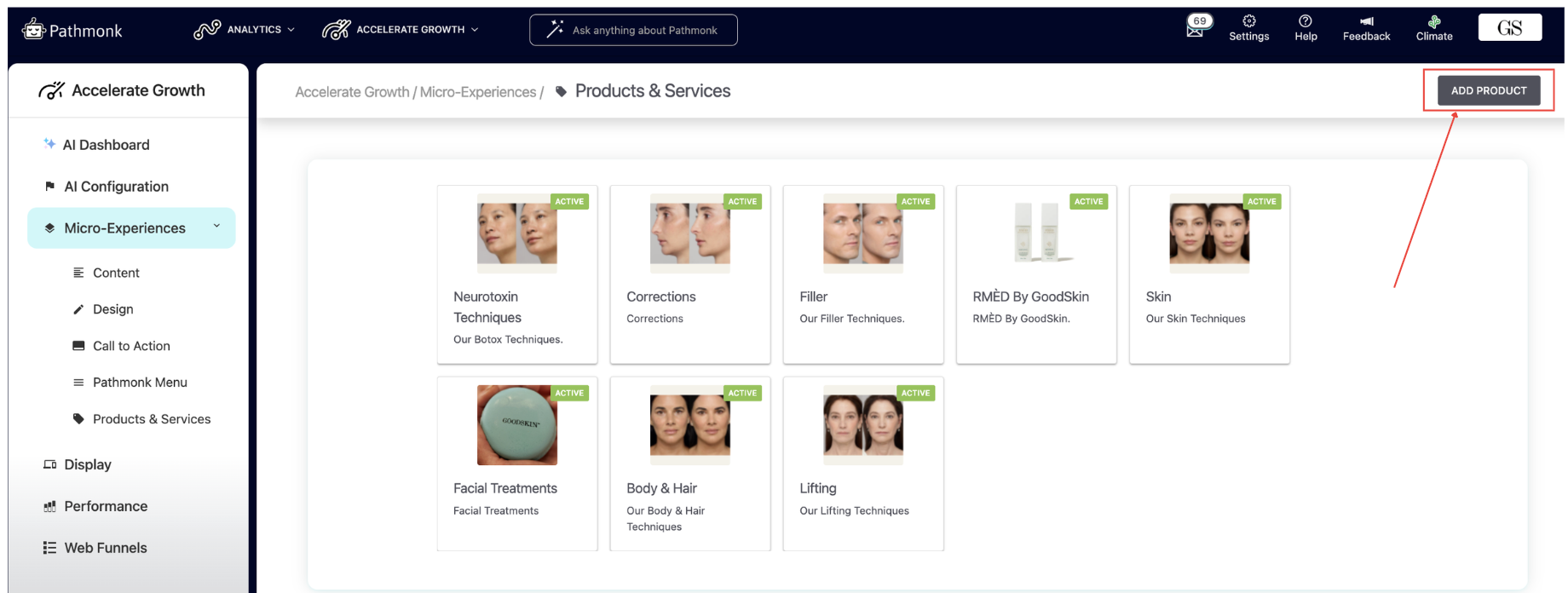Click the Call to Action icon
Image resolution: width=1568 pixels, height=593 pixels.
[x=78, y=346]
